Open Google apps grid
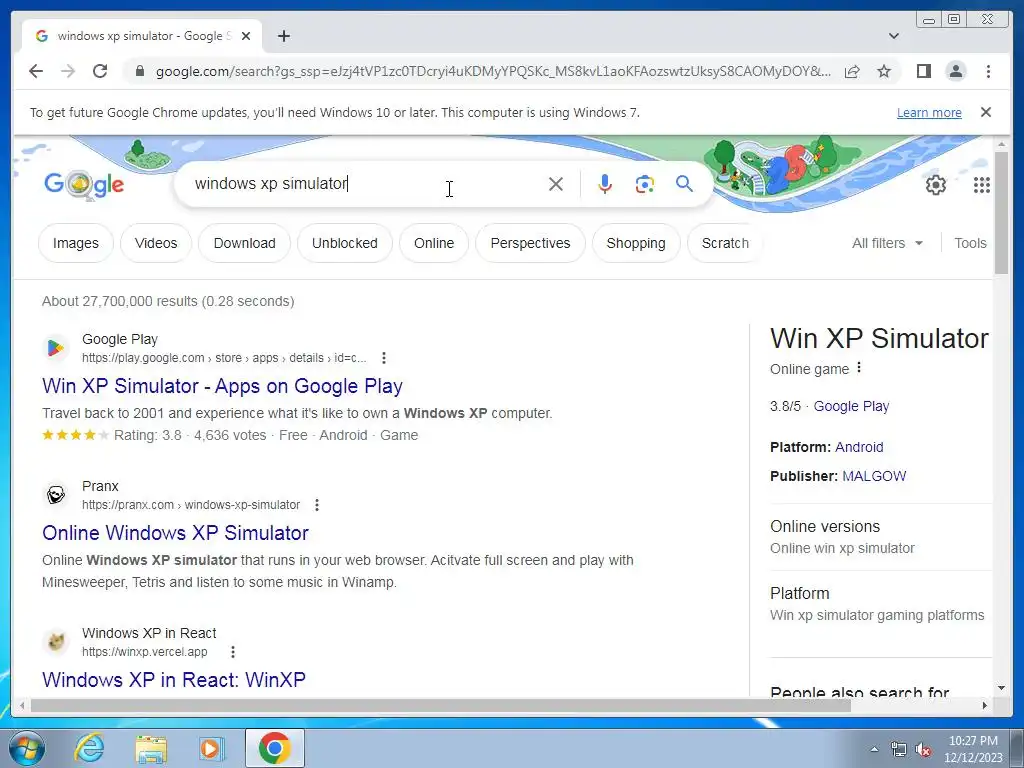 click(x=981, y=185)
